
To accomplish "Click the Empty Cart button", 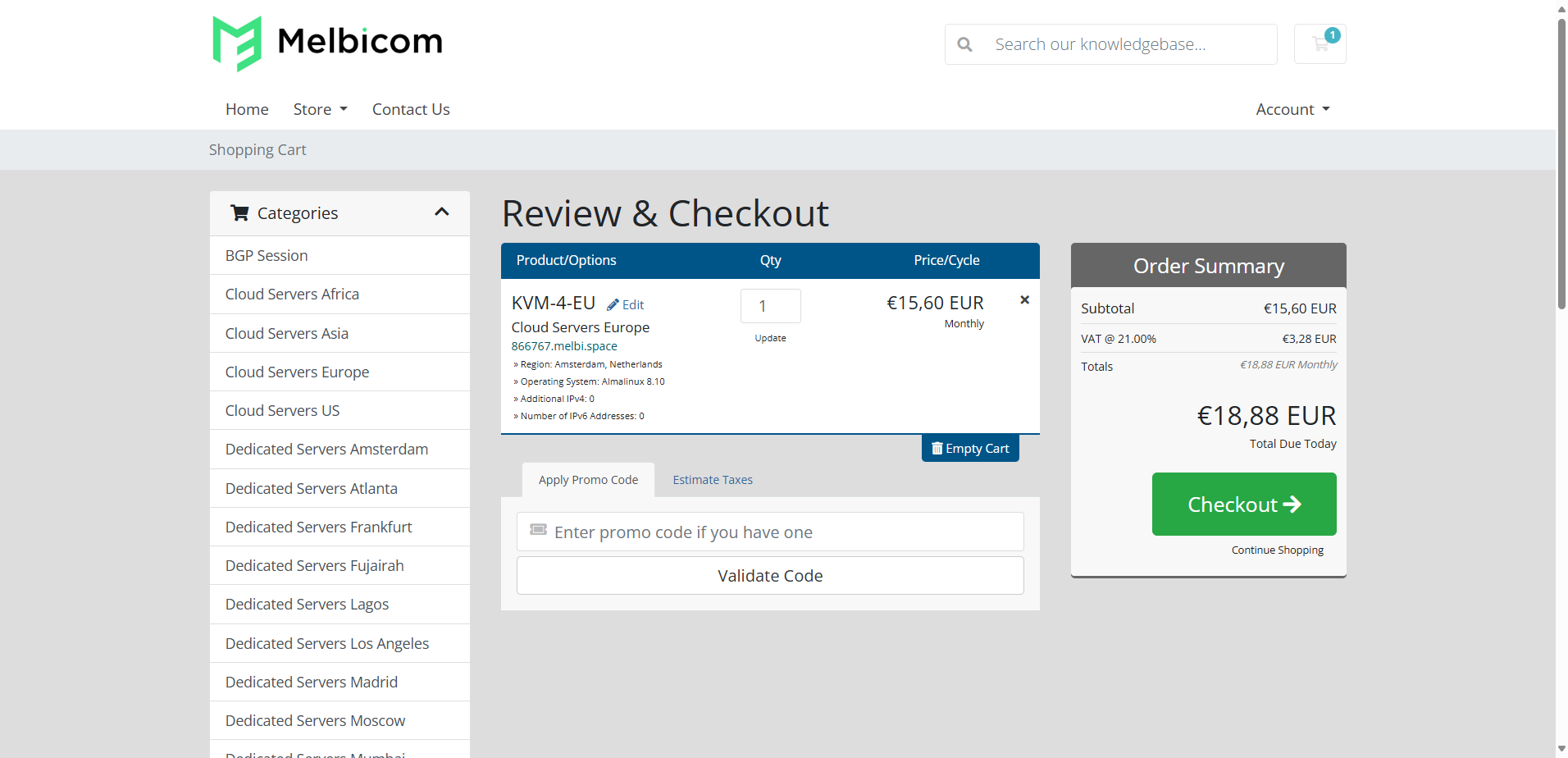I will pyautogui.click(x=970, y=449).
